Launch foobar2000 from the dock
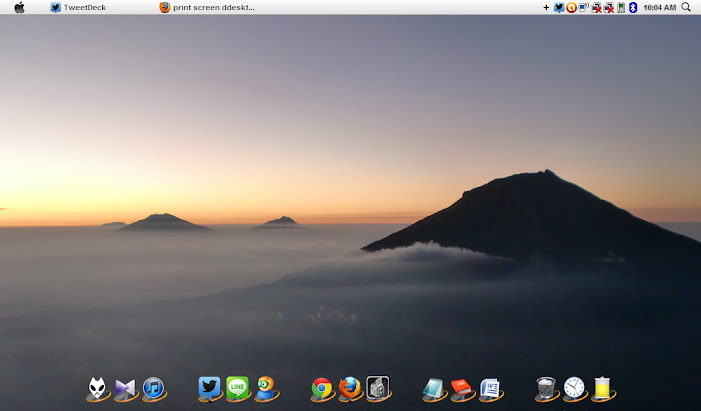The height and width of the screenshot is (411, 701). pos(97,388)
